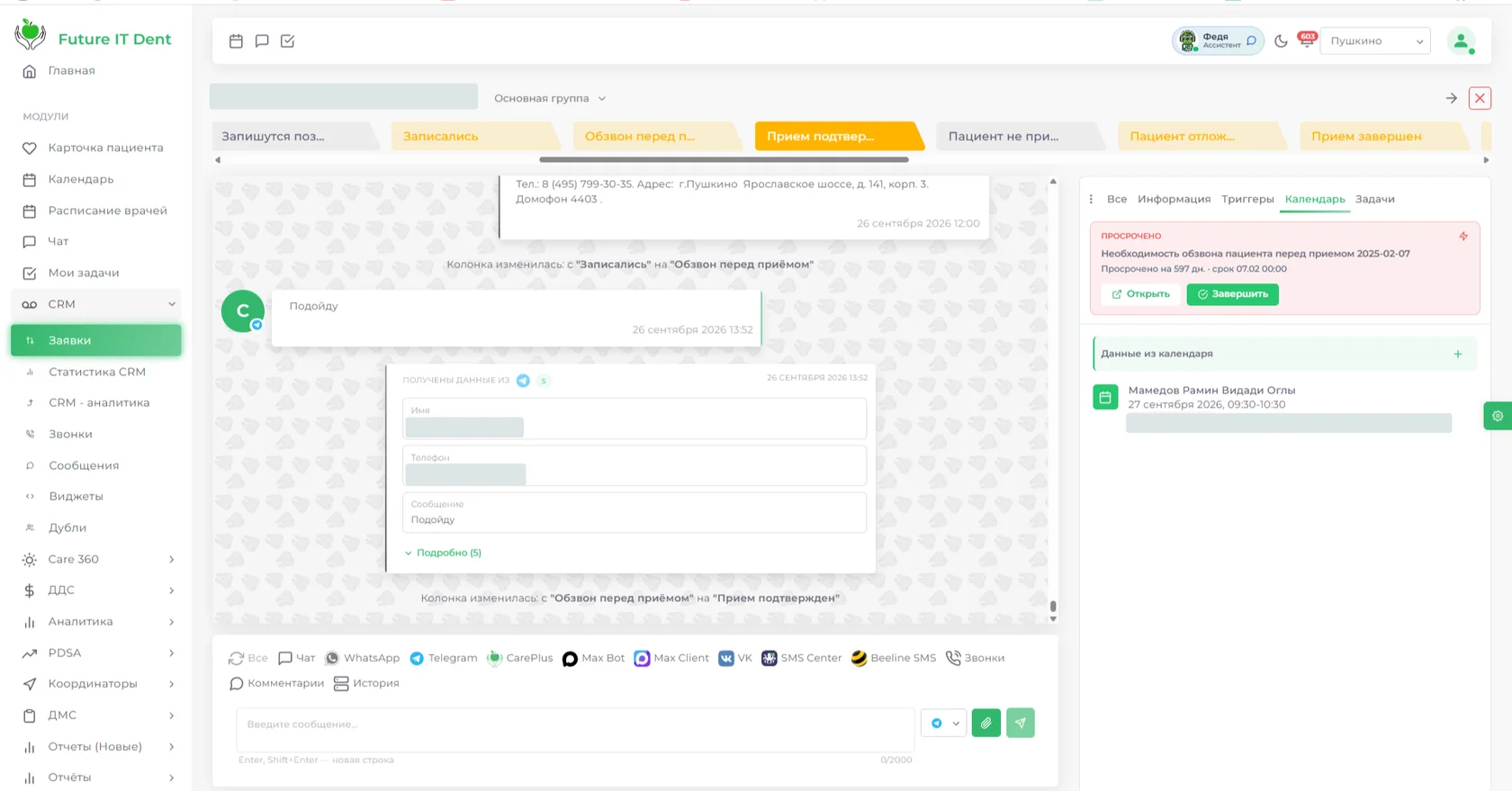Send the message with the paper plane button

click(1021, 723)
